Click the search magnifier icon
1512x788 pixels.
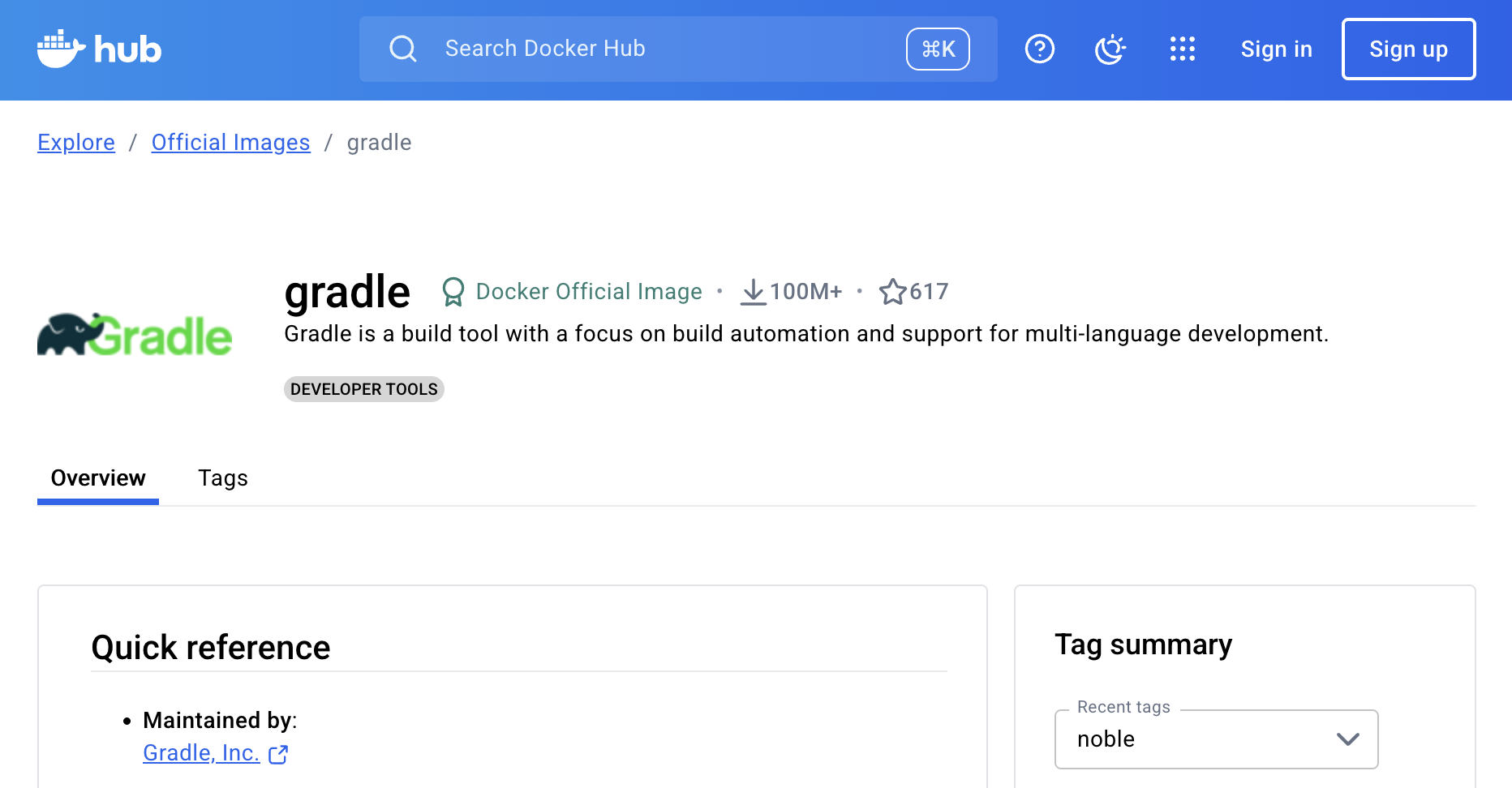click(x=403, y=49)
